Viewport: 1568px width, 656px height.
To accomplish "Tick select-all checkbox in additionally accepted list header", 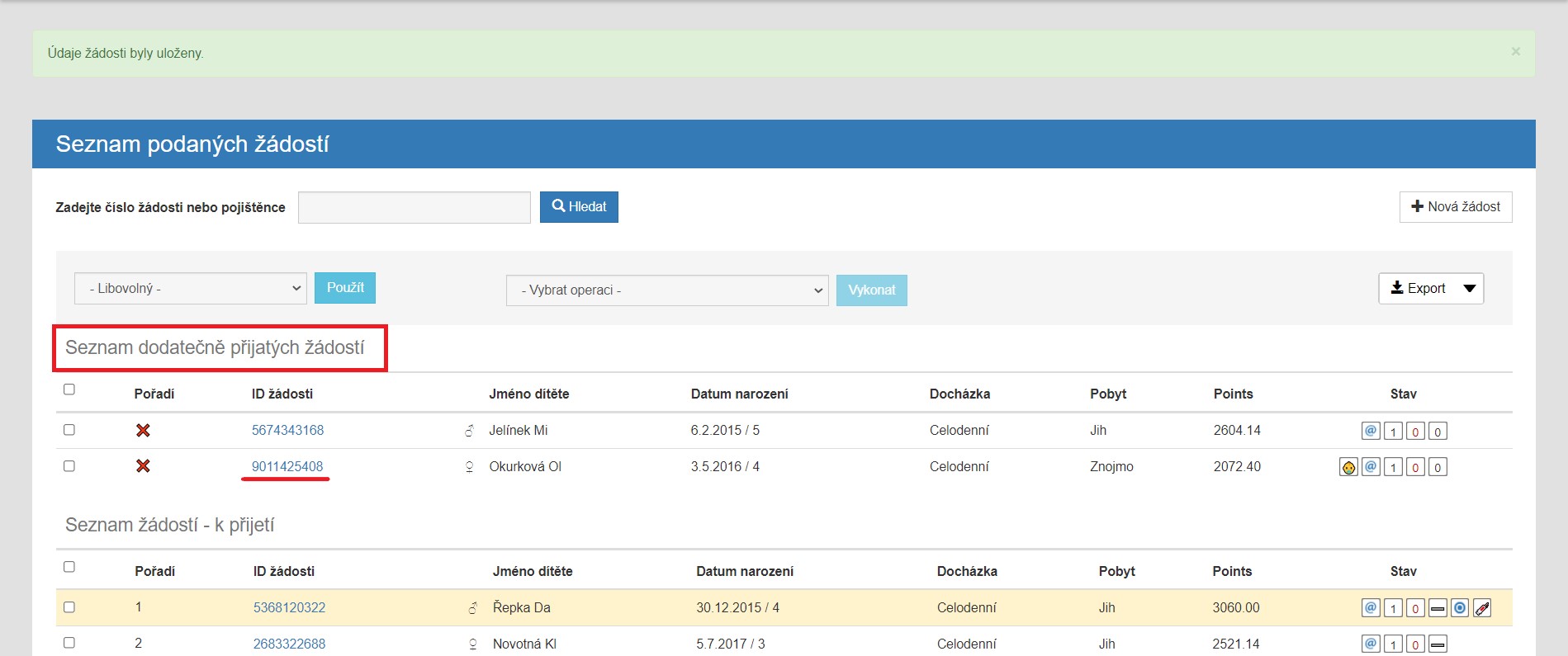I will point(69,389).
